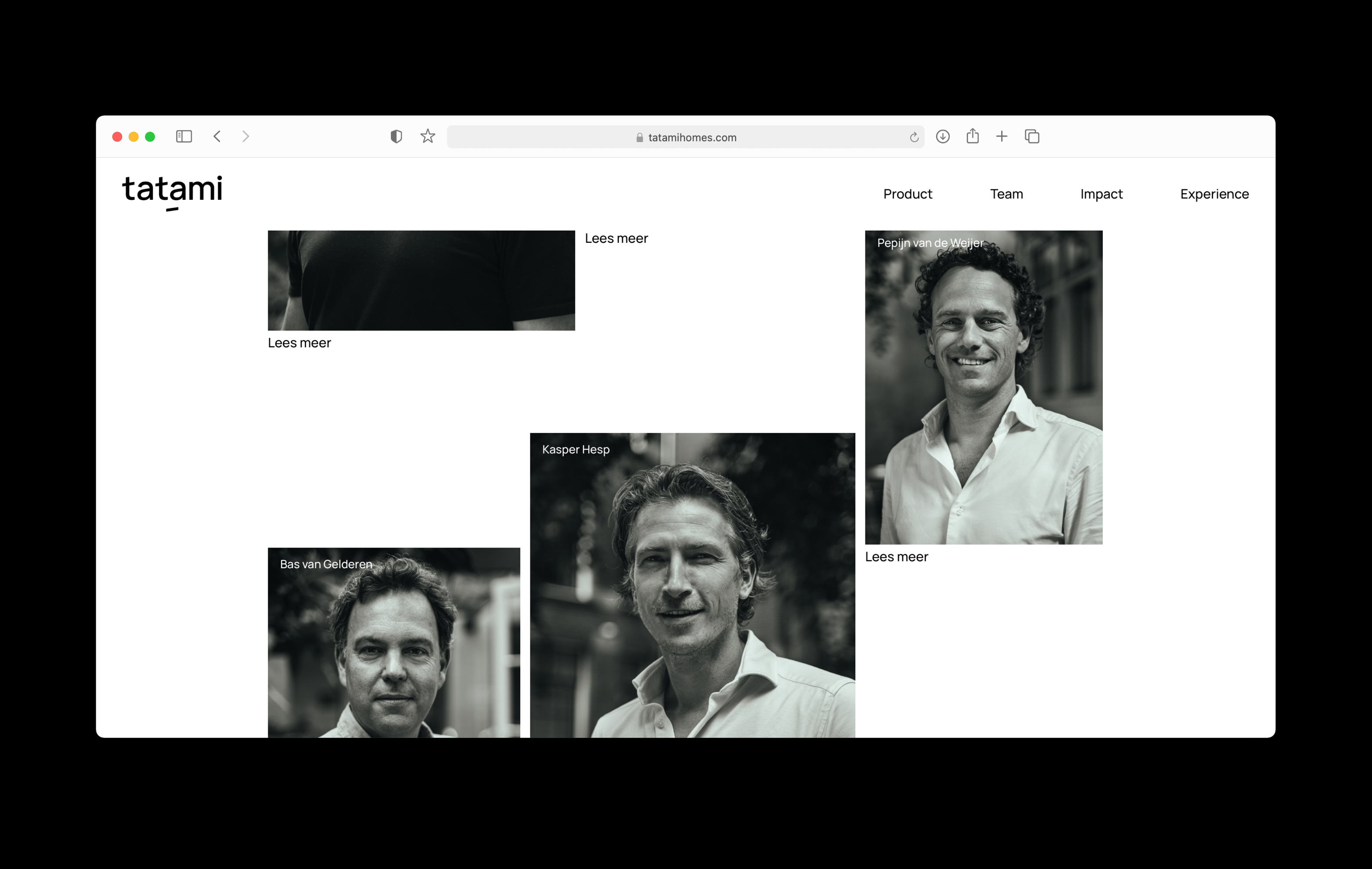Image resolution: width=1372 pixels, height=869 pixels.
Task: Minimize the window with yellow button
Action: (134, 137)
